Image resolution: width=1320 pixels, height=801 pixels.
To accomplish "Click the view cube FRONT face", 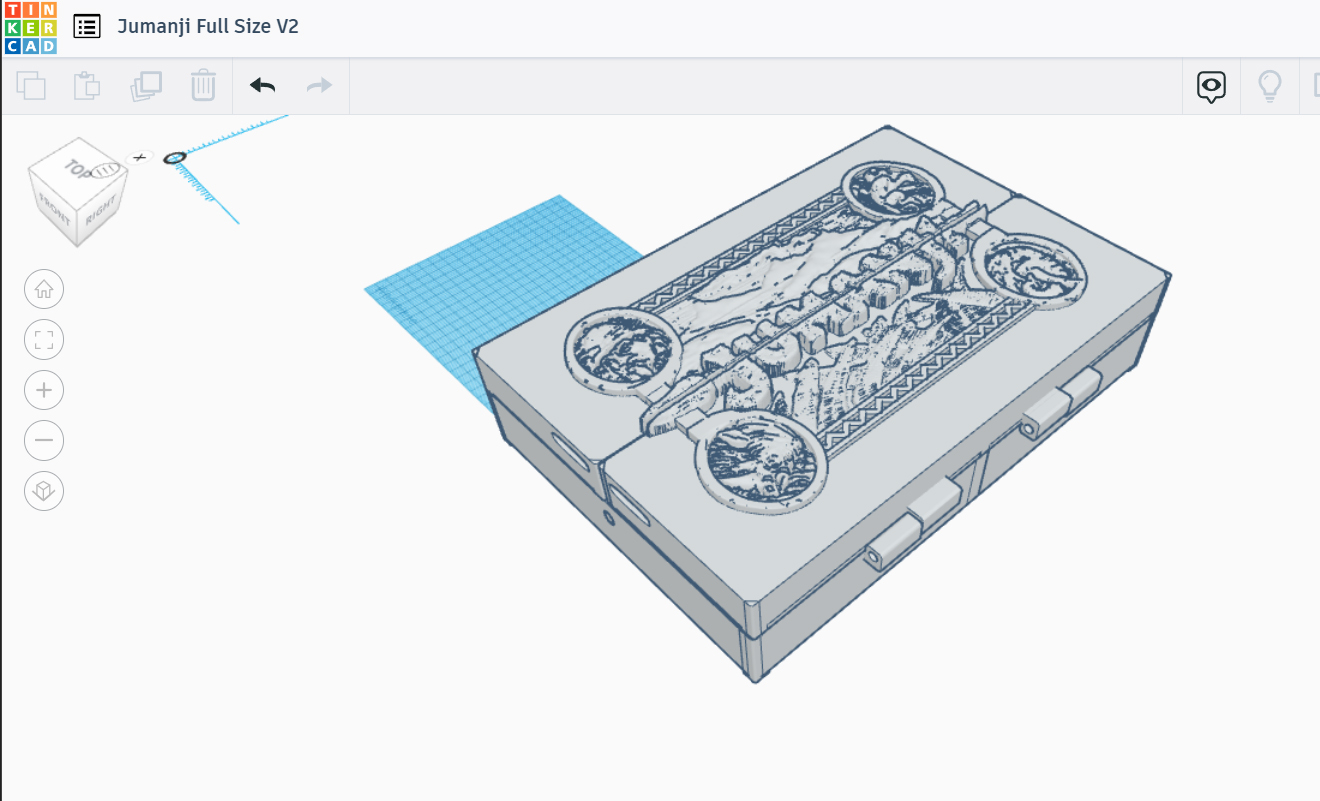I will [53, 208].
